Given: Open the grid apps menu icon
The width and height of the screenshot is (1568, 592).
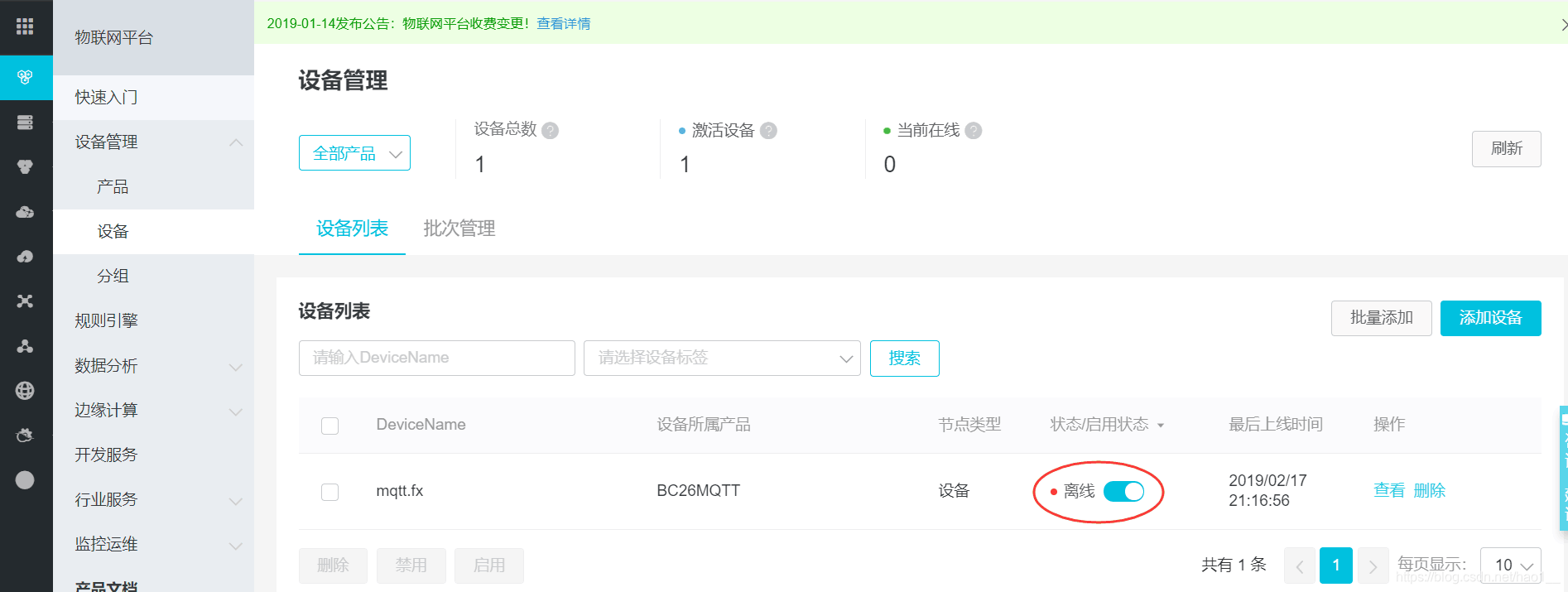Looking at the screenshot, I should (25, 26).
